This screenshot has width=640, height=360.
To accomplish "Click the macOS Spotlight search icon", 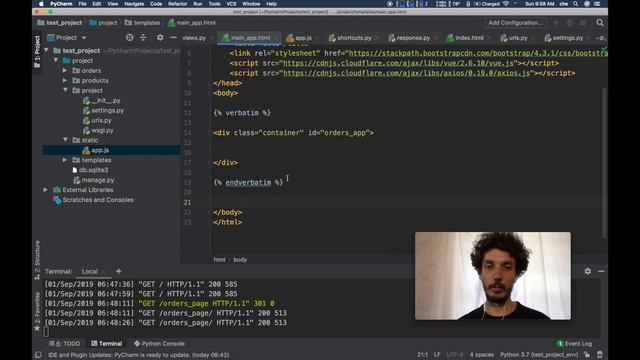I will 575,4.
